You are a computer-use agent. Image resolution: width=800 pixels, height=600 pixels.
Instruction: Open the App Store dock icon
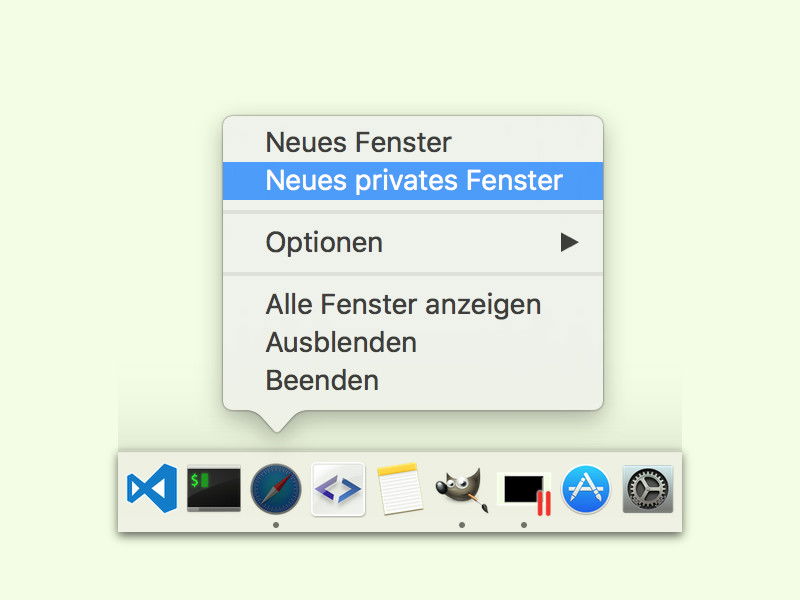click(586, 489)
